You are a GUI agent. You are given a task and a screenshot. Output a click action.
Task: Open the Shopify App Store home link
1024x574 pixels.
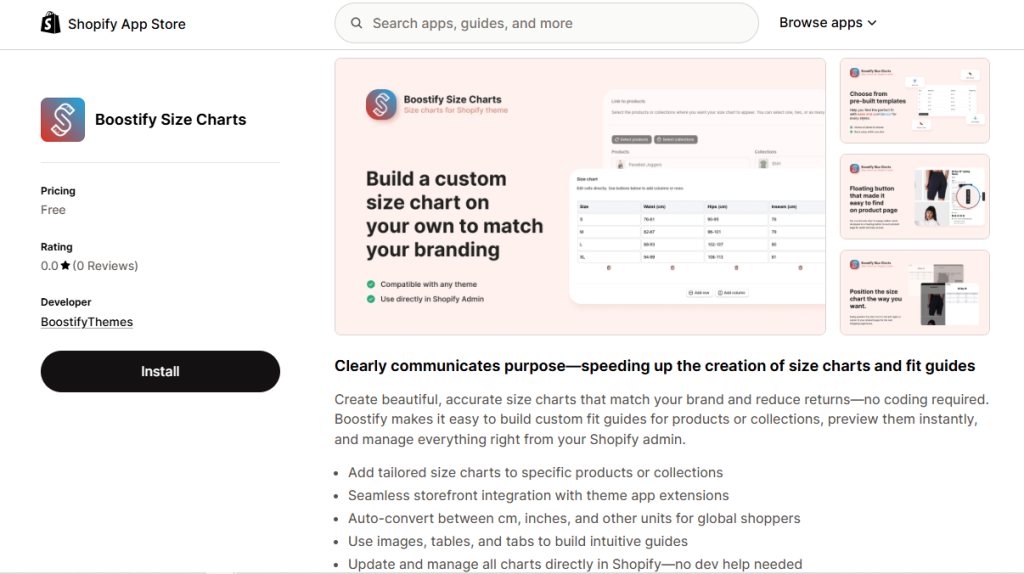point(113,24)
